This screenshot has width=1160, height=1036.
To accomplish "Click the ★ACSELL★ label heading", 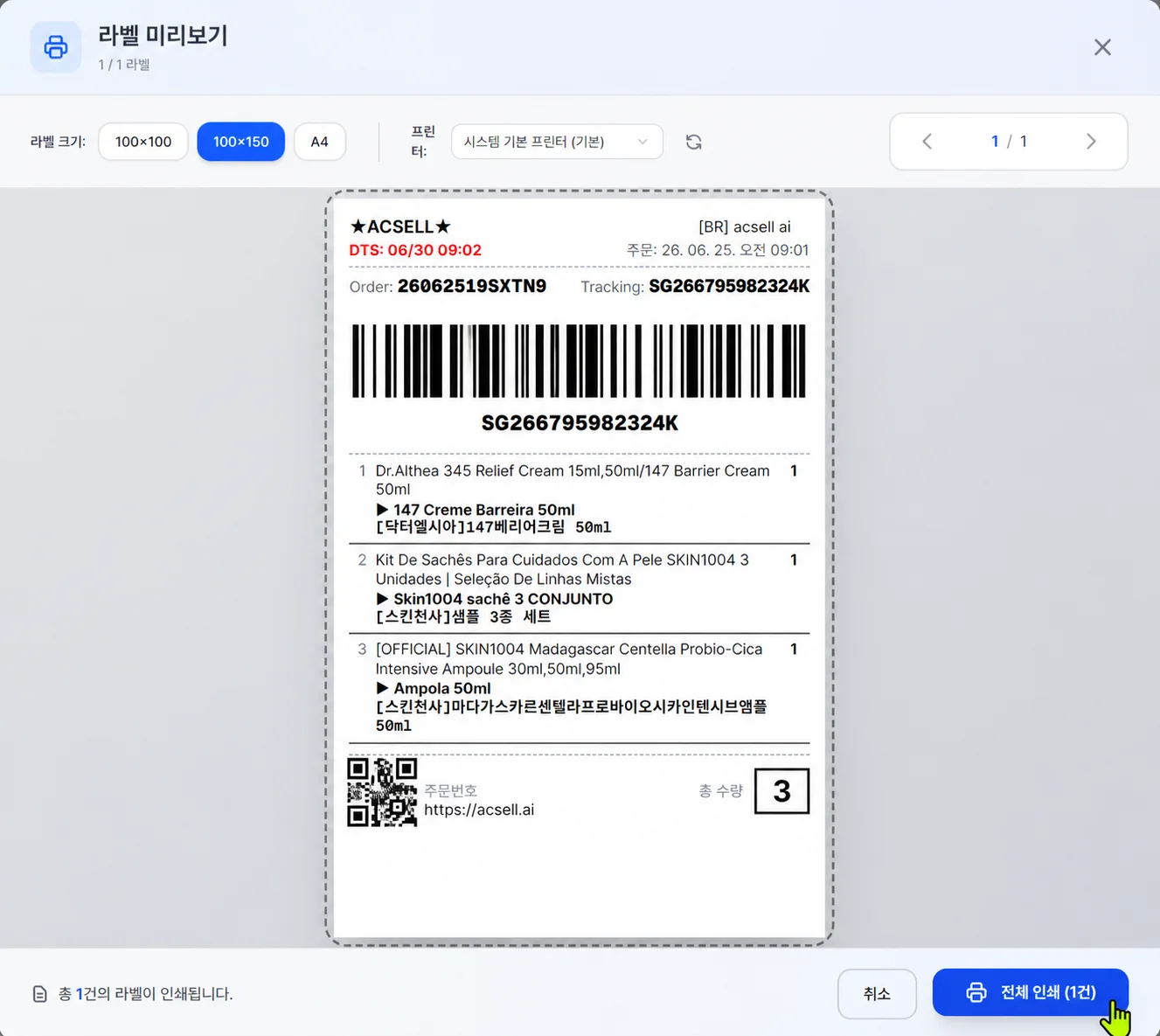I will (x=400, y=226).
